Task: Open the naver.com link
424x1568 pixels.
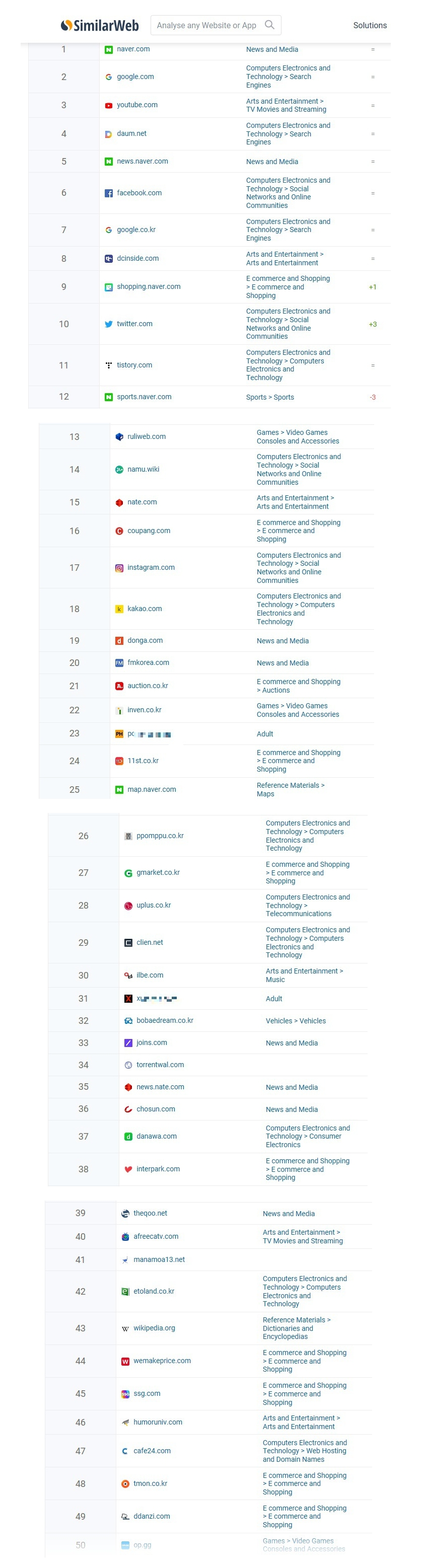Action: click(133, 49)
